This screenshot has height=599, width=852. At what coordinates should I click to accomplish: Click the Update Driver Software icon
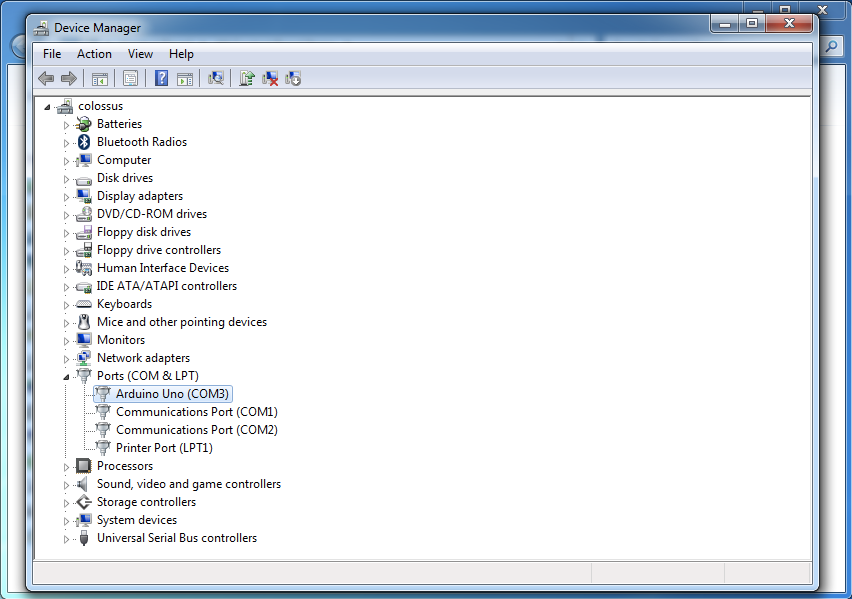[247, 78]
